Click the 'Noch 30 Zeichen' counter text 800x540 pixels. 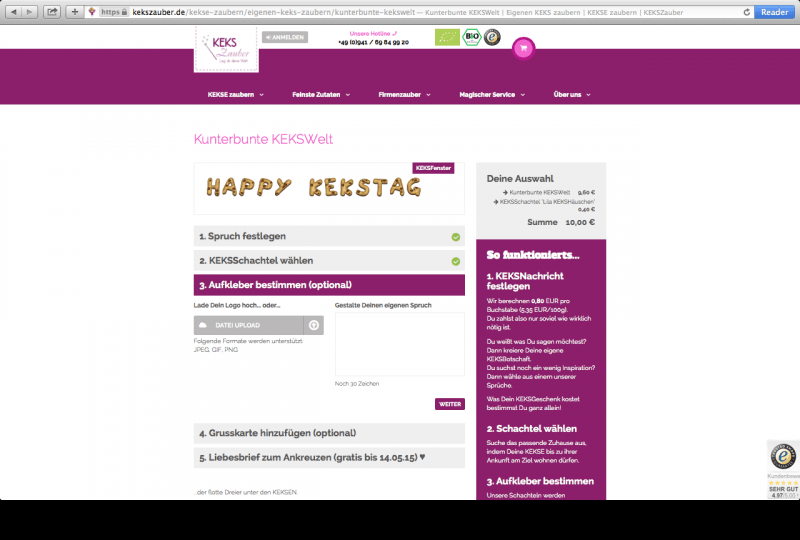(357, 384)
